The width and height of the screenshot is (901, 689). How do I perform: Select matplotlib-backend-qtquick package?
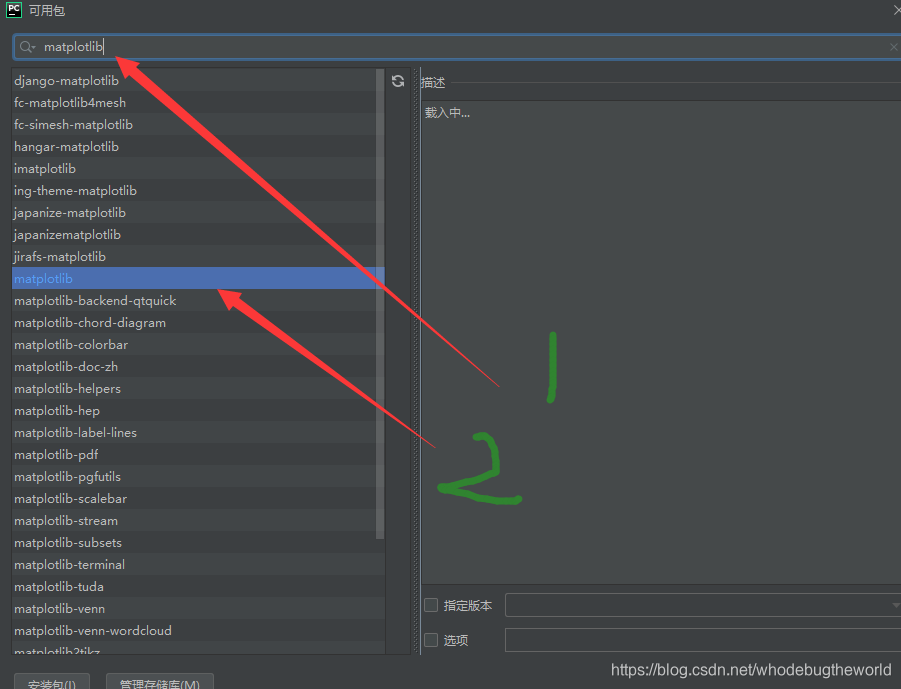[198, 301]
